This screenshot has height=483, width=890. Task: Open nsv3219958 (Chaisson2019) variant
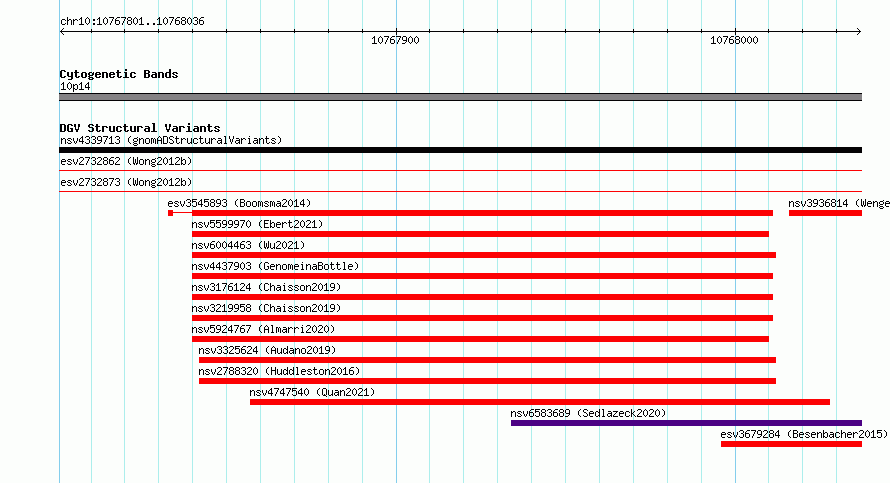point(266,308)
